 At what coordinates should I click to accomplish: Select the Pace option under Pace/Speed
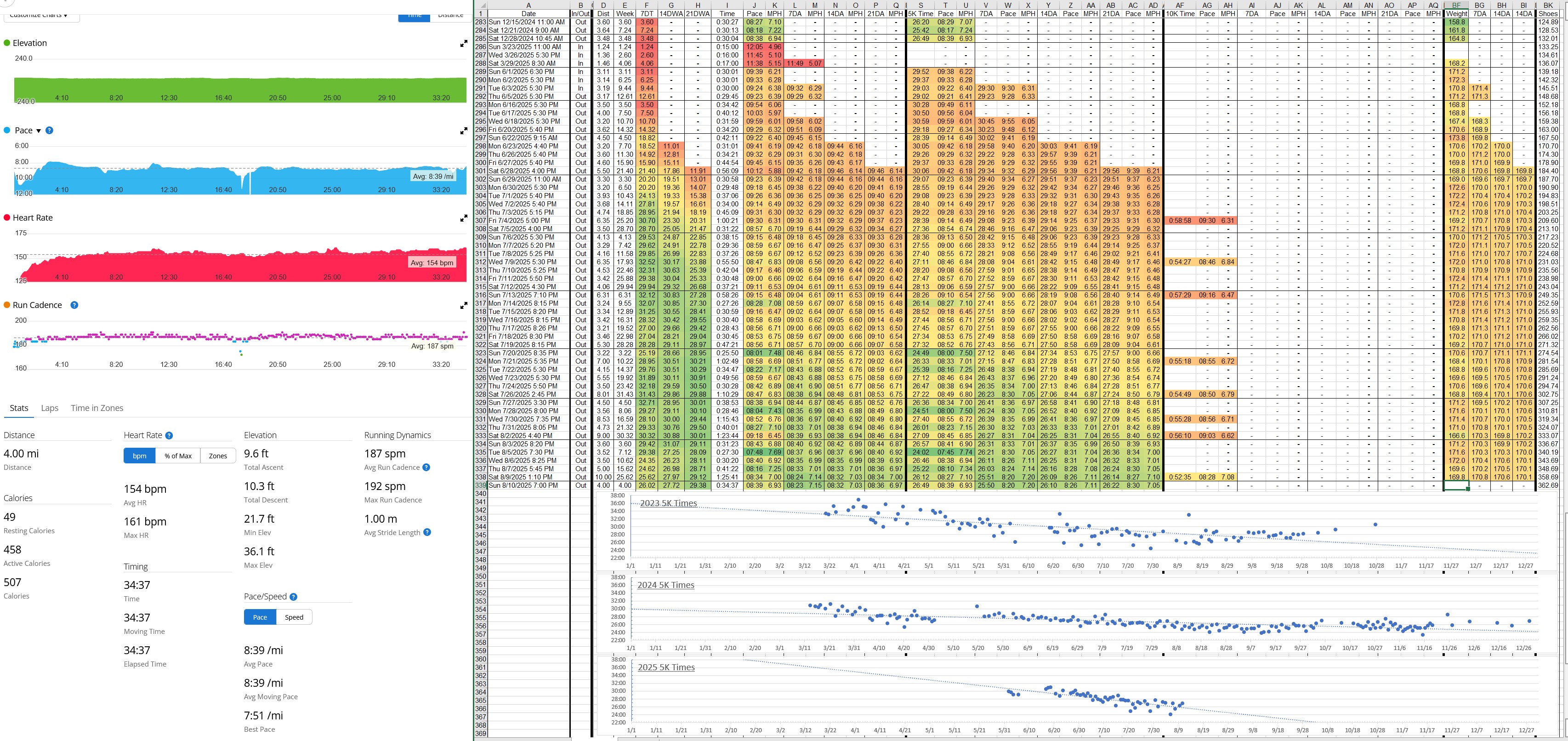[260, 617]
